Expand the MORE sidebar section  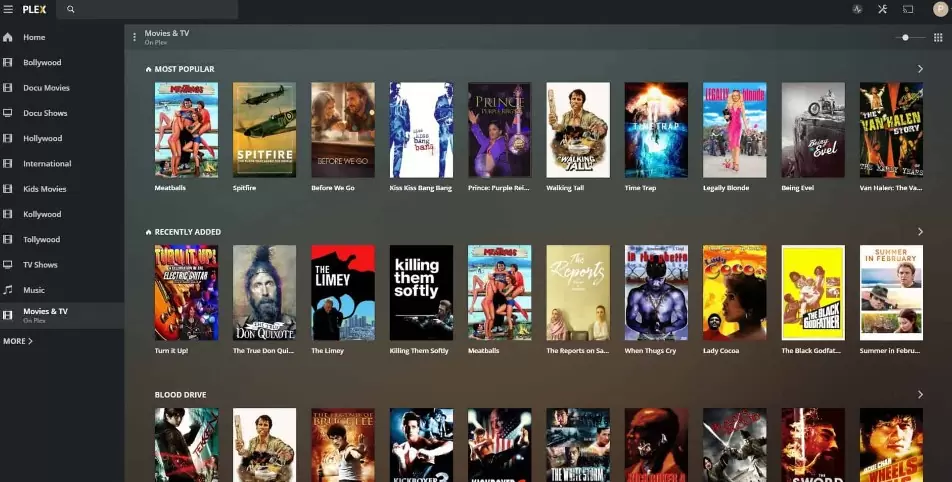pos(18,341)
